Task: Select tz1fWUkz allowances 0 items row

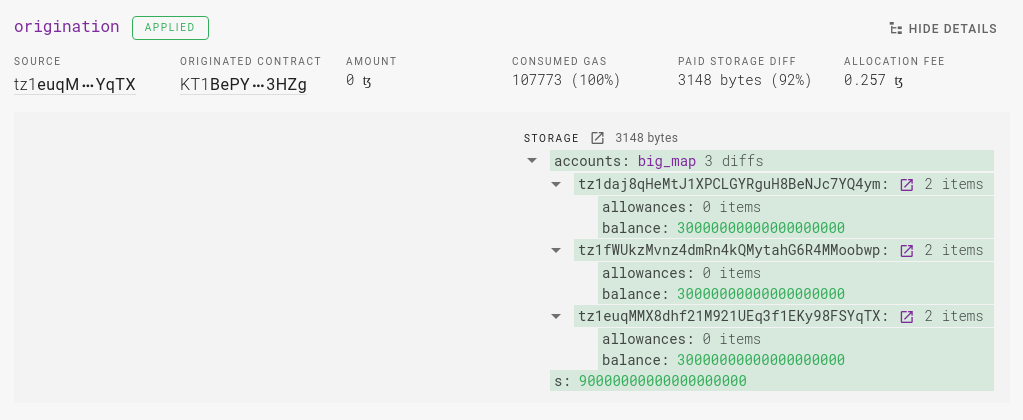Action: [x=797, y=273]
